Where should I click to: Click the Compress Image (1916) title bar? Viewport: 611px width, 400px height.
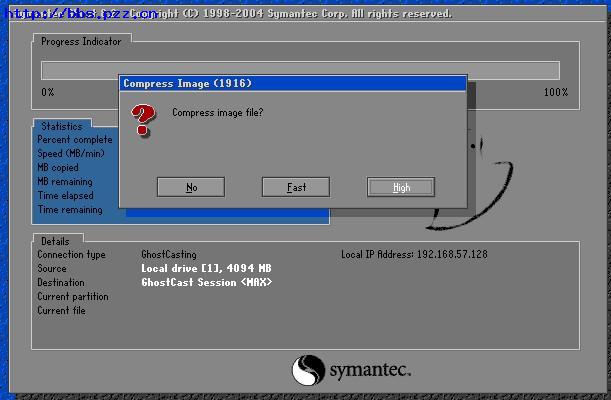point(293,83)
